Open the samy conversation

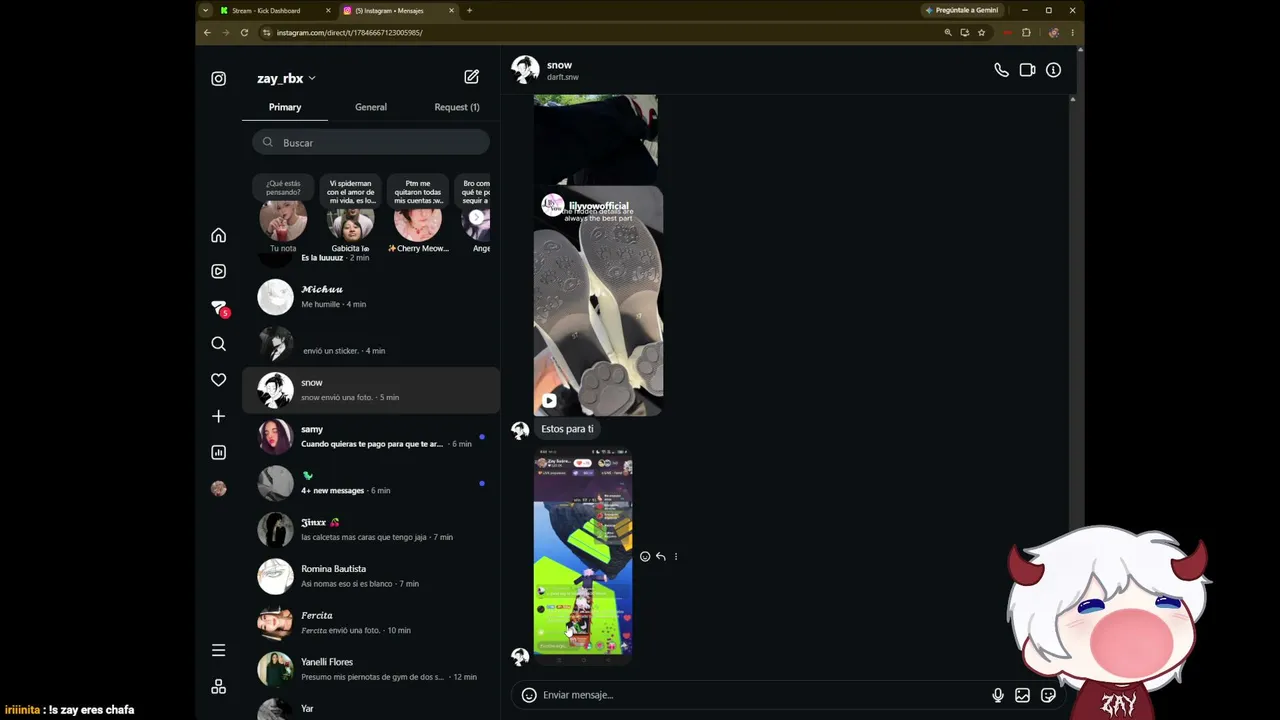371,436
